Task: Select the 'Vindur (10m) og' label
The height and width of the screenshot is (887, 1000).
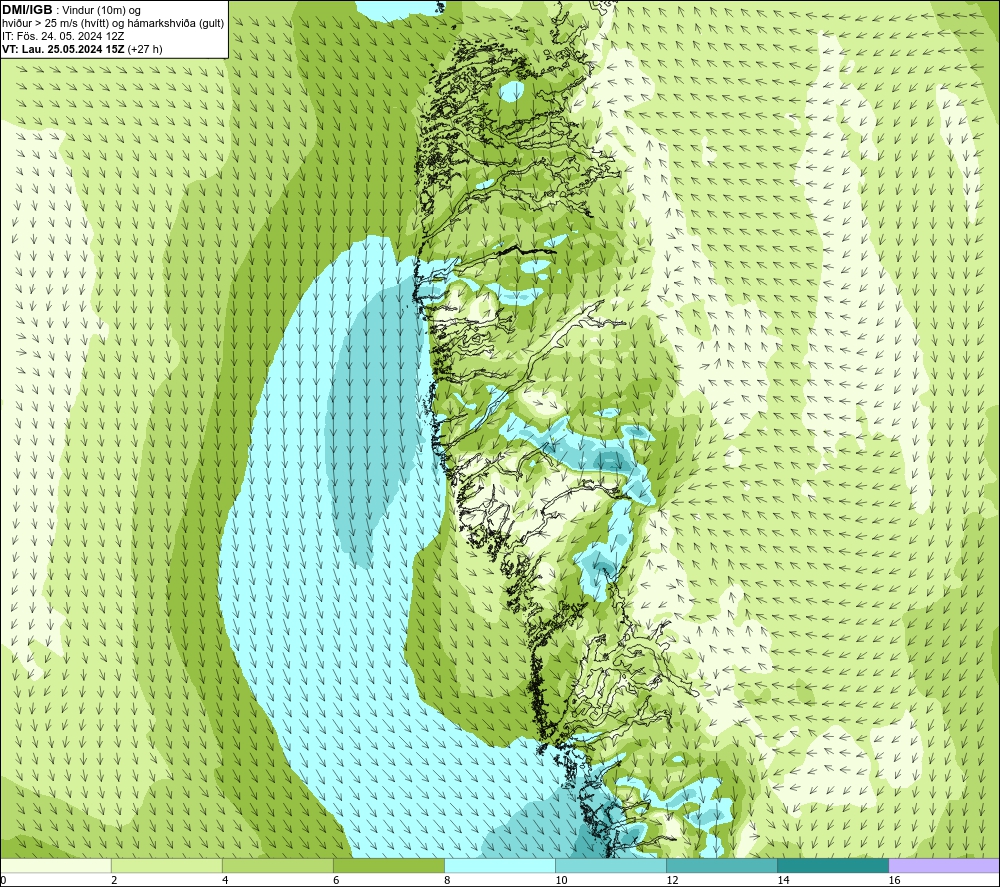Action: [x=101, y=11]
